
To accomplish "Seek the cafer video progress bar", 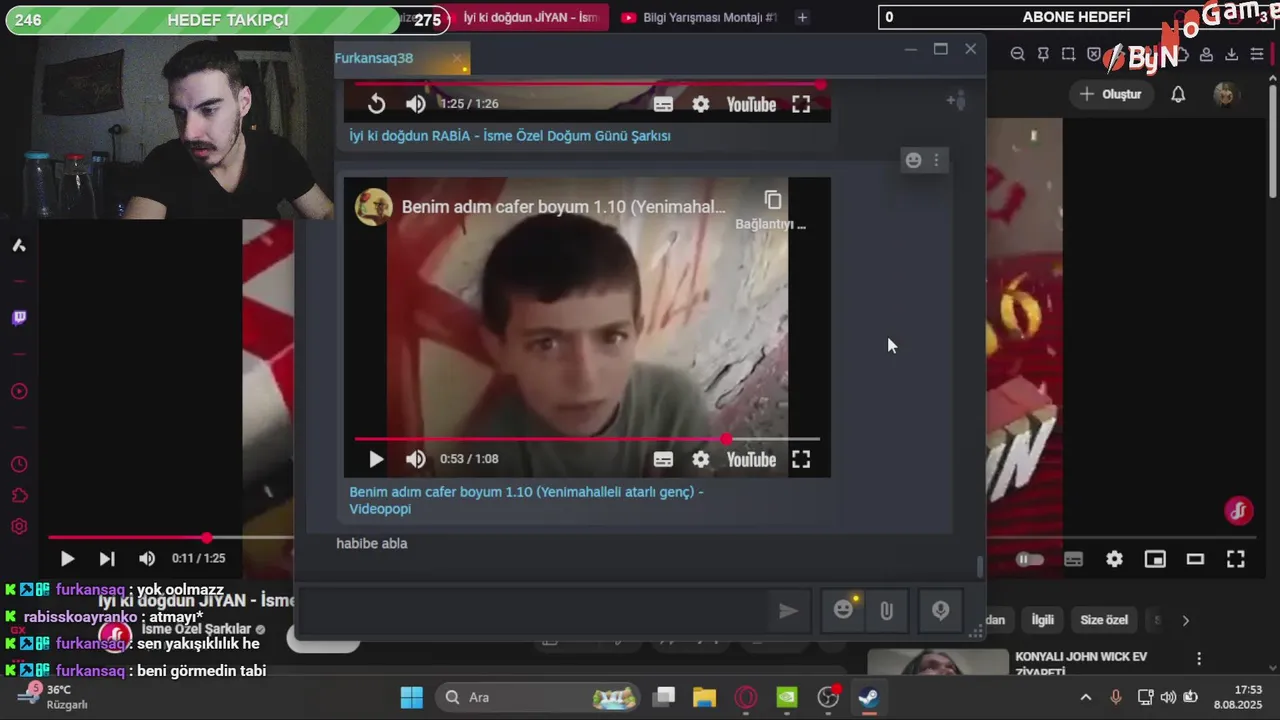I will click(x=587, y=438).
